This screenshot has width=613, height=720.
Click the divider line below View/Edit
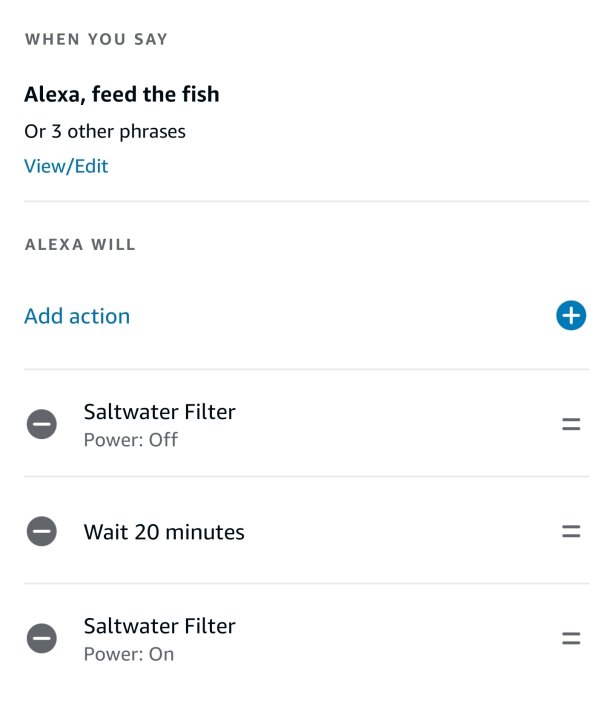[x=306, y=202]
